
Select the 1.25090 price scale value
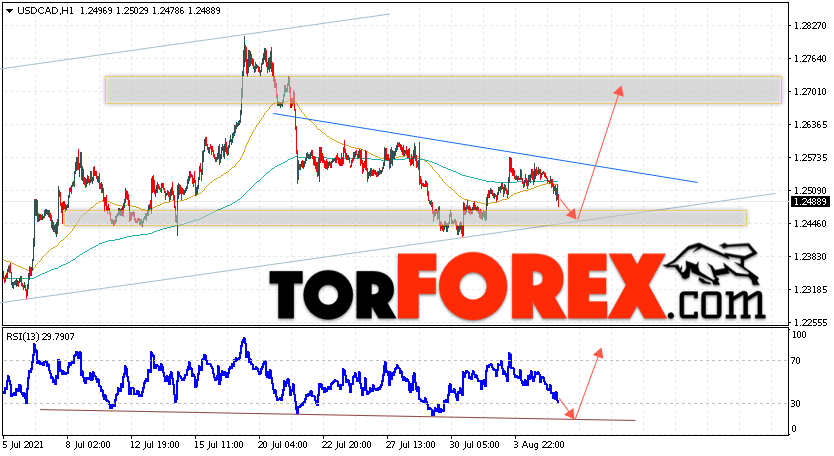[x=810, y=190]
